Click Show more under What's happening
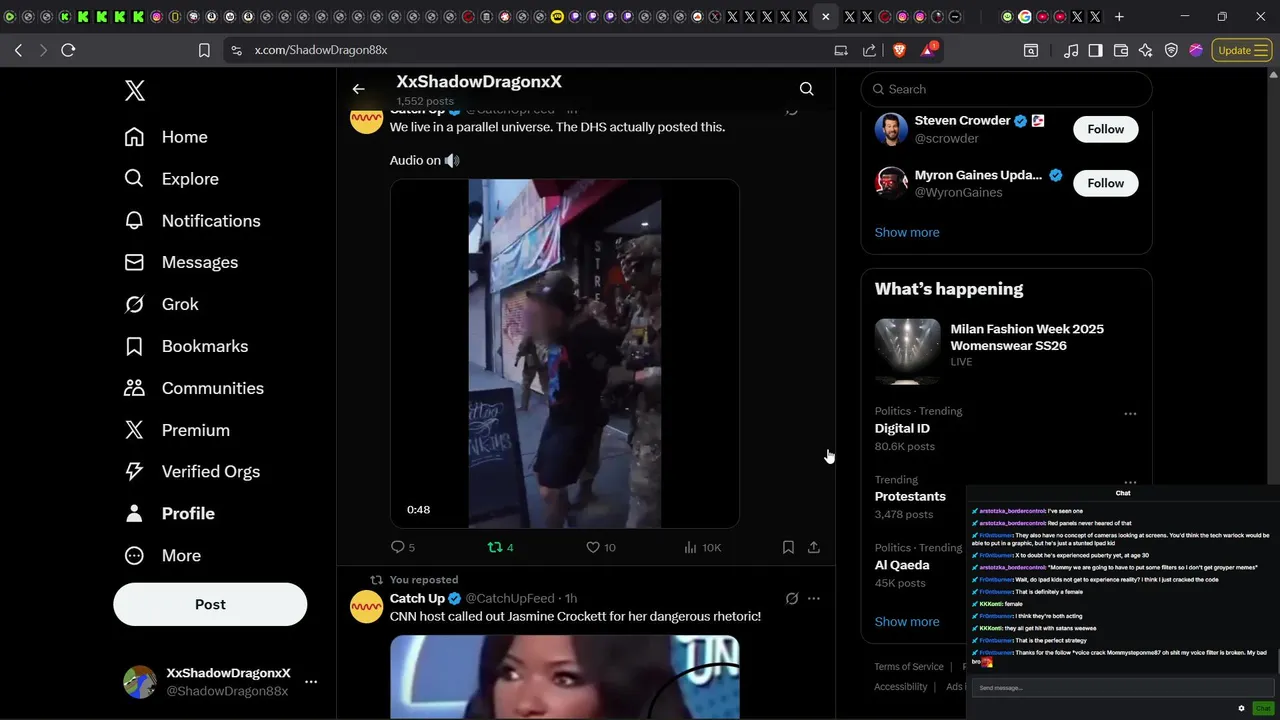Viewport: 1280px width, 720px height. 907,621
